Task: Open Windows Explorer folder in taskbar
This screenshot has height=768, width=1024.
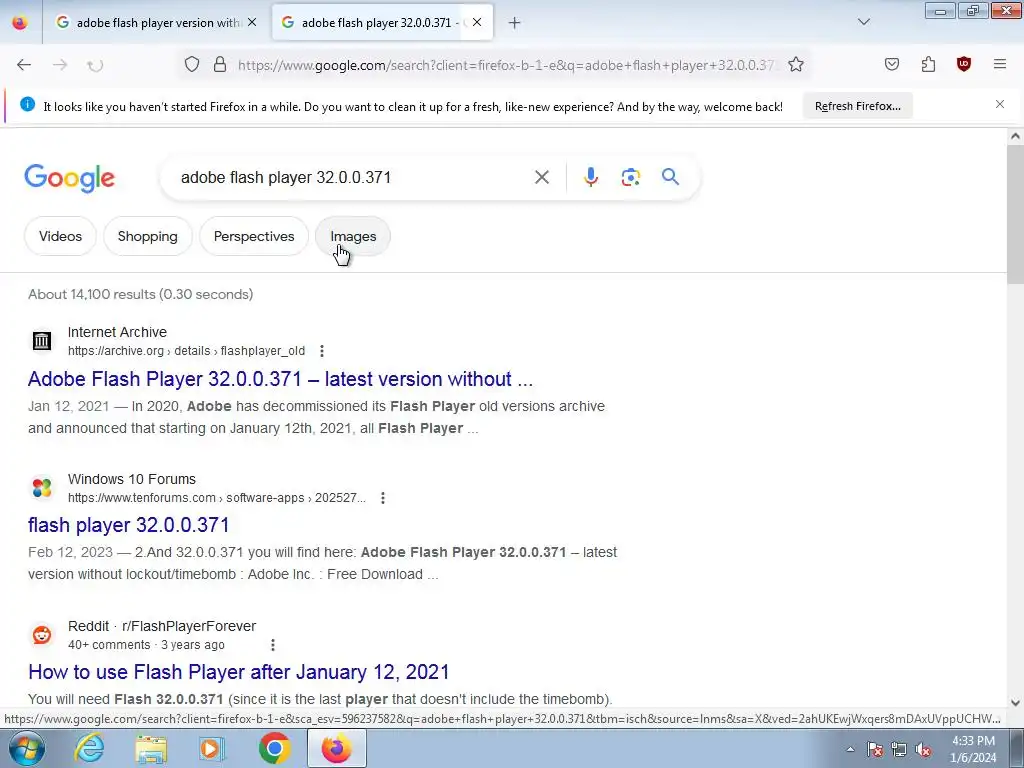Action: tap(151, 748)
